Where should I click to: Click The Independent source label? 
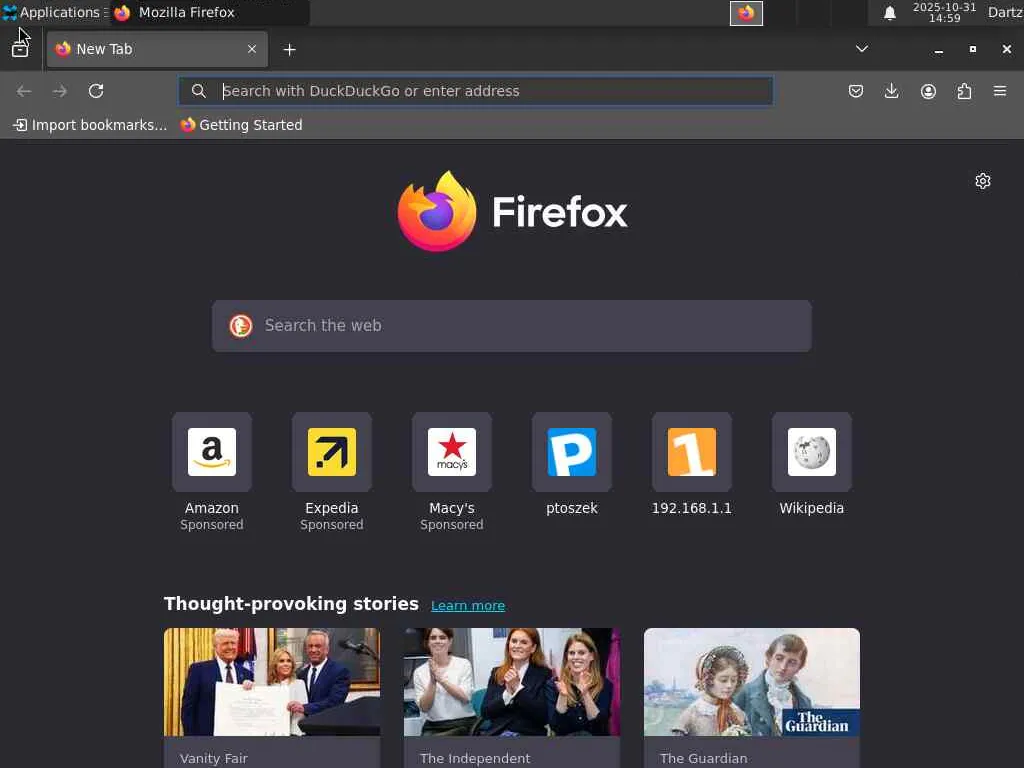click(475, 758)
